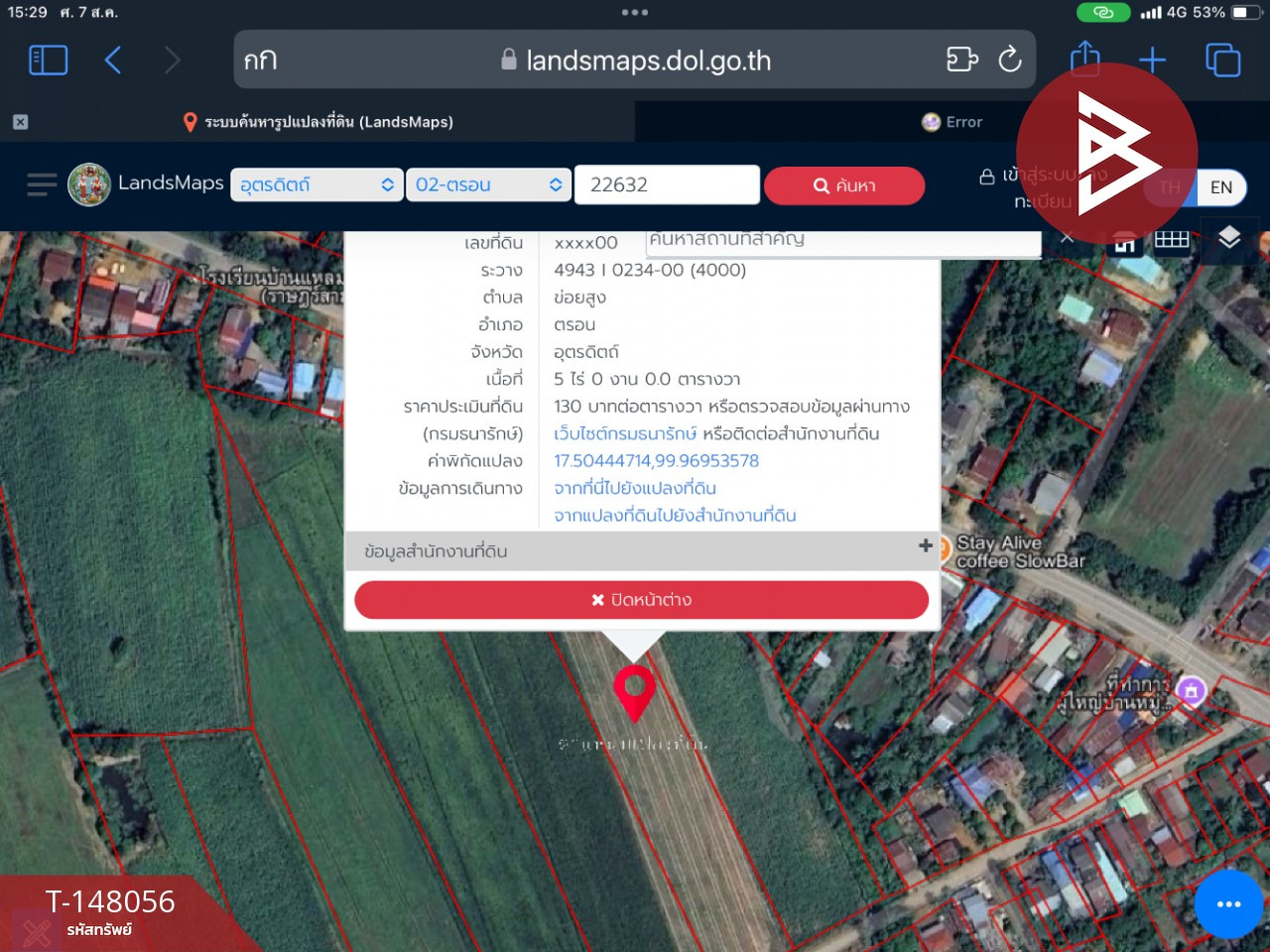Screen dimensions: 1270x952
Task: Expand the ข้อมูลสำนักงานที่ดิน section
Action: (x=642, y=550)
